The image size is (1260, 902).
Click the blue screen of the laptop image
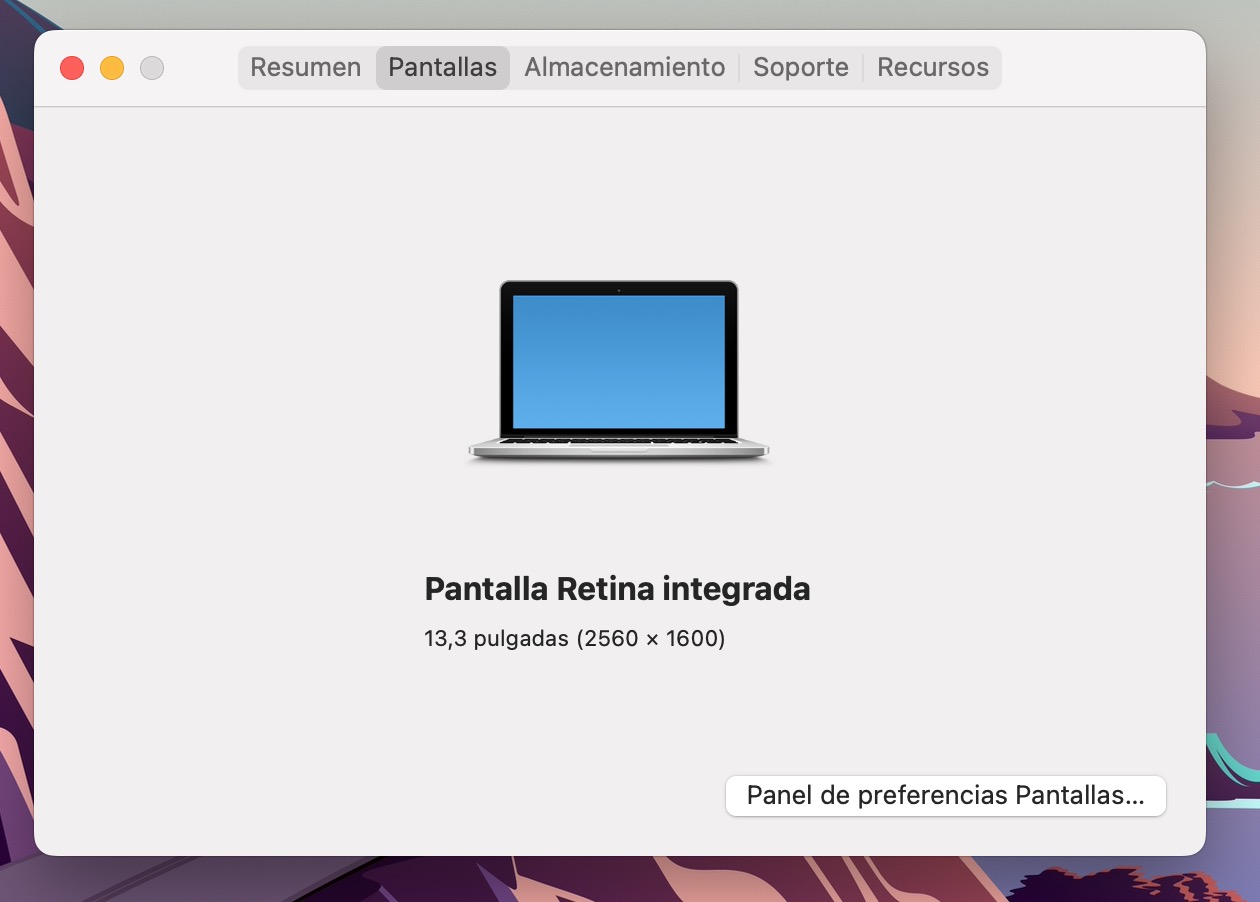618,360
